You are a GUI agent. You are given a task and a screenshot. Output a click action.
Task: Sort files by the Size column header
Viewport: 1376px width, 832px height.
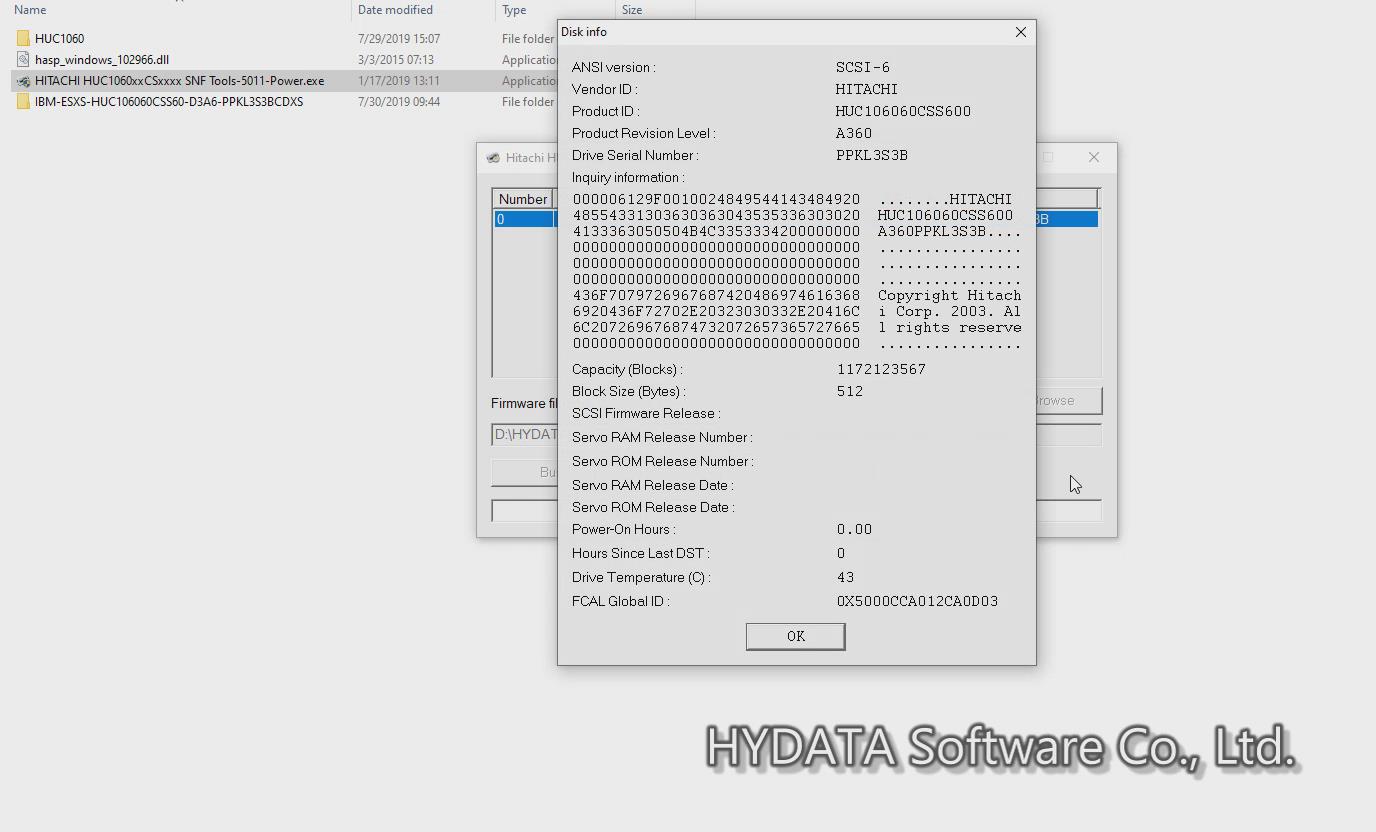pyautogui.click(x=632, y=10)
